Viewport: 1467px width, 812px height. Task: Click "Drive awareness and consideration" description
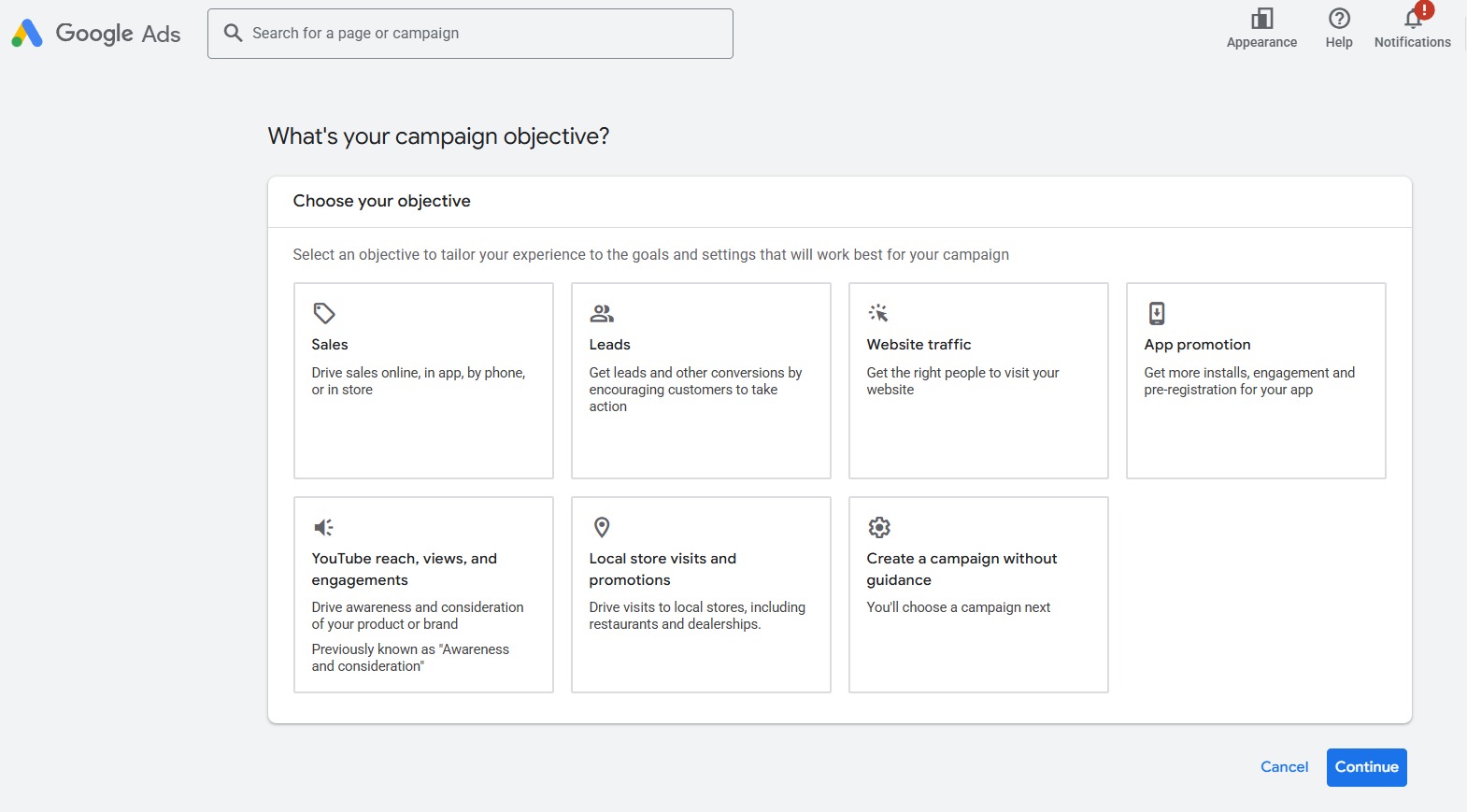pyautogui.click(x=418, y=616)
